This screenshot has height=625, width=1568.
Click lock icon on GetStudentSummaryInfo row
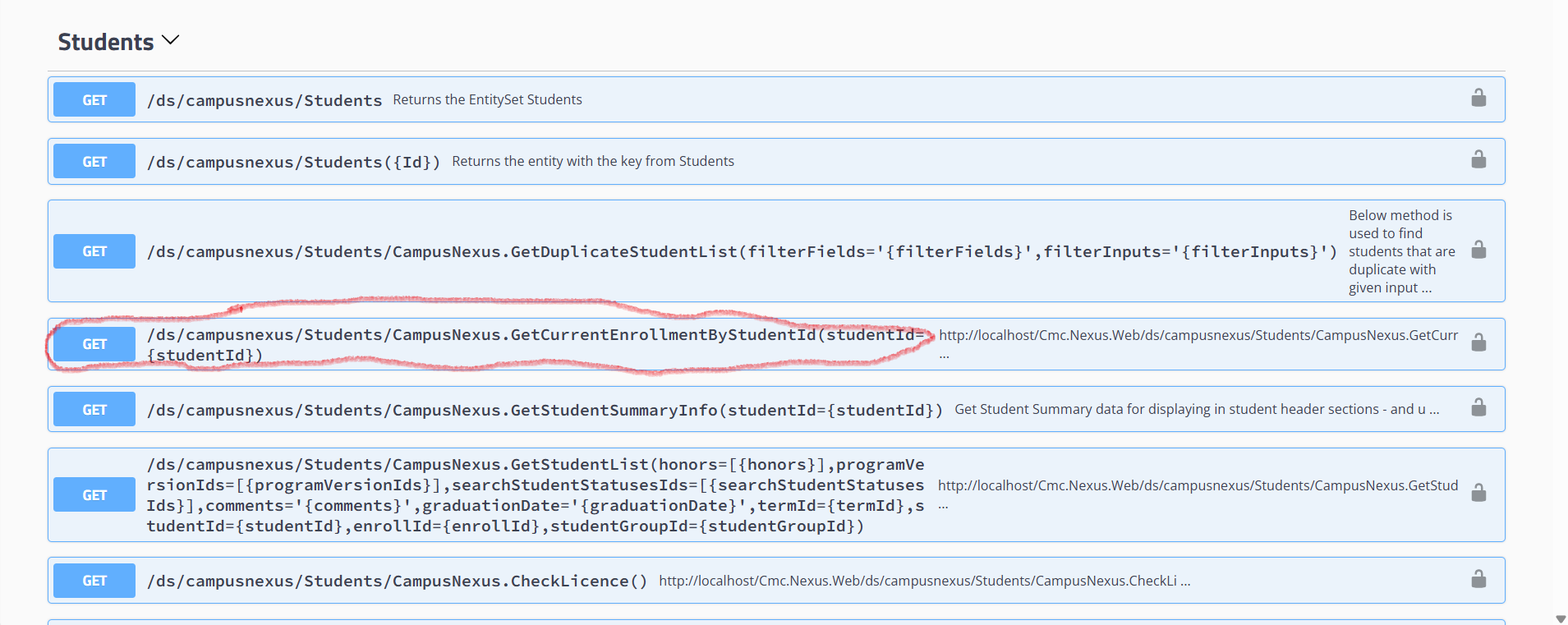pos(1478,407)
